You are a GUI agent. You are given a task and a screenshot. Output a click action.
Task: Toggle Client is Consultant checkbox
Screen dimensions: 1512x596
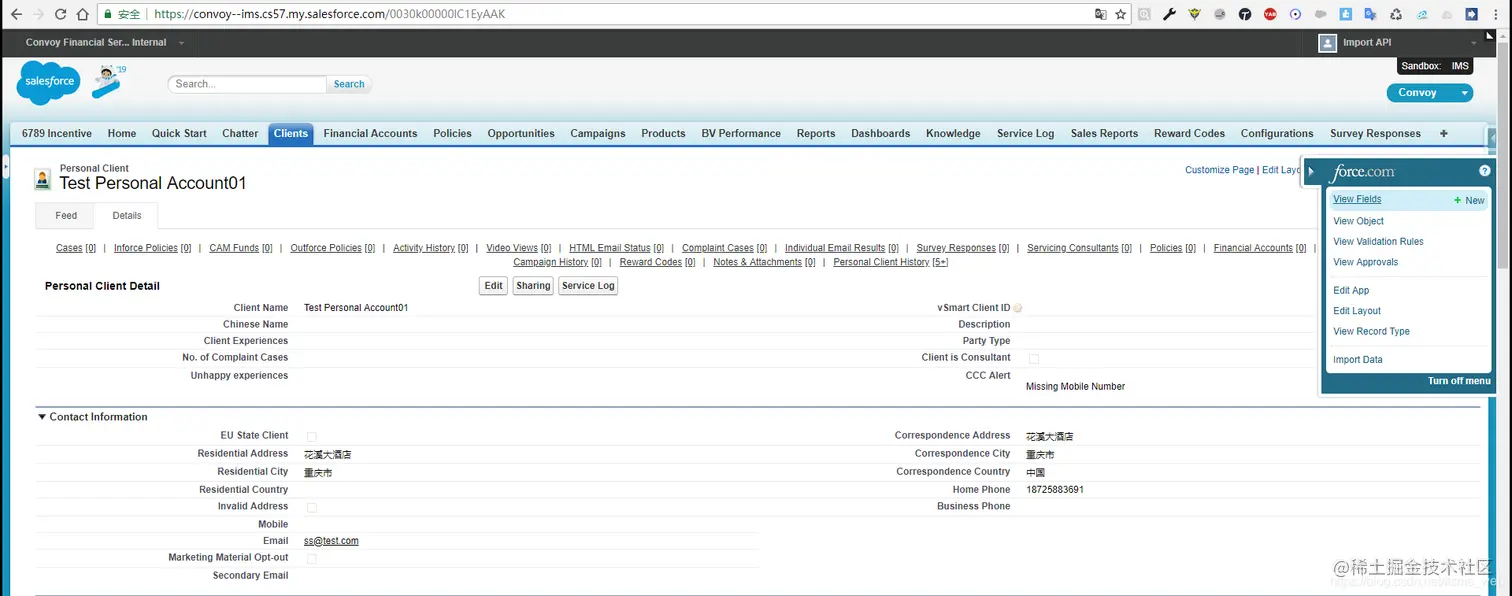[1033, 358]
